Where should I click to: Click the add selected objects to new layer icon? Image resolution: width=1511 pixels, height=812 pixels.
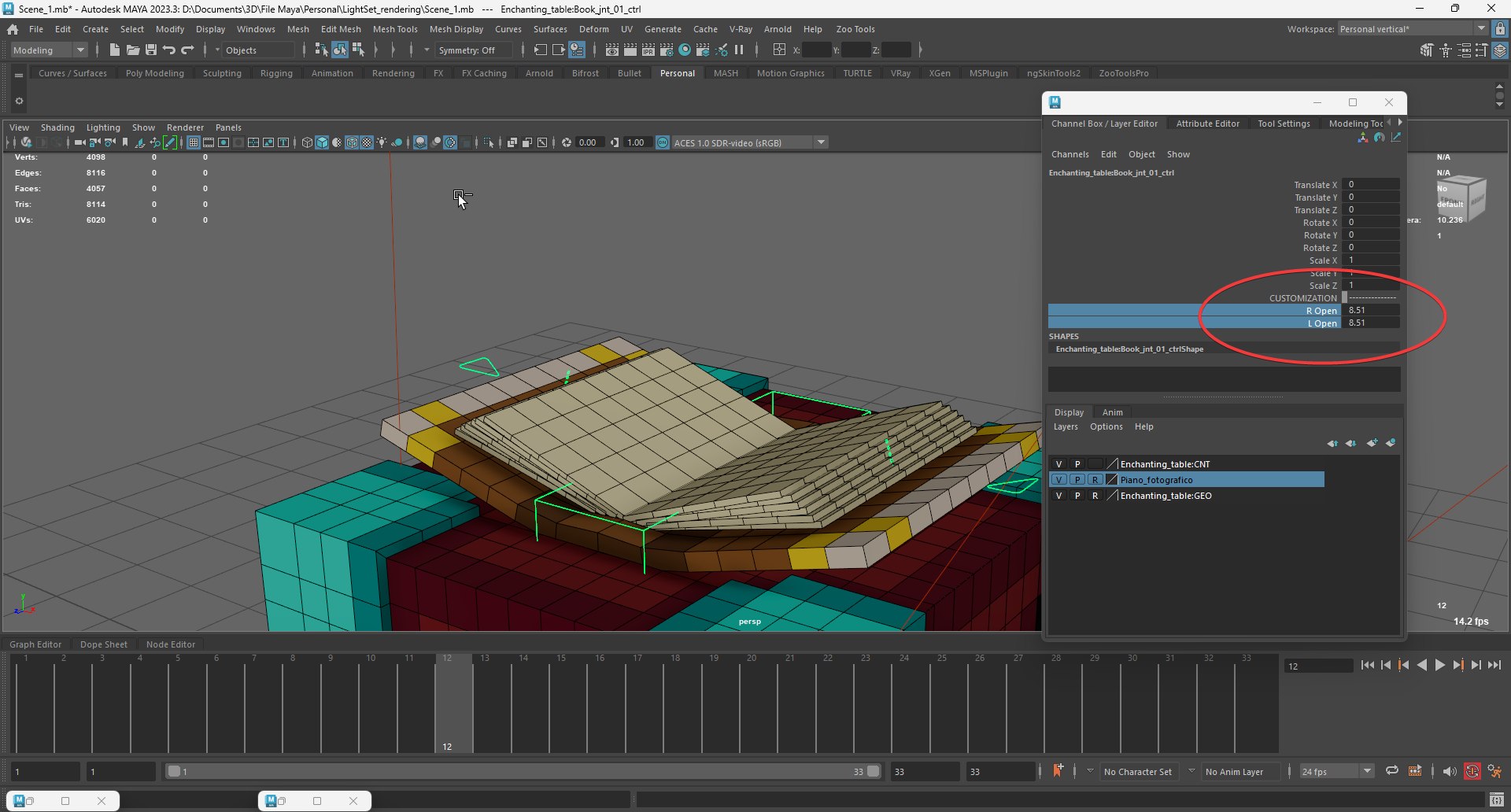(x=1391, y=443)
